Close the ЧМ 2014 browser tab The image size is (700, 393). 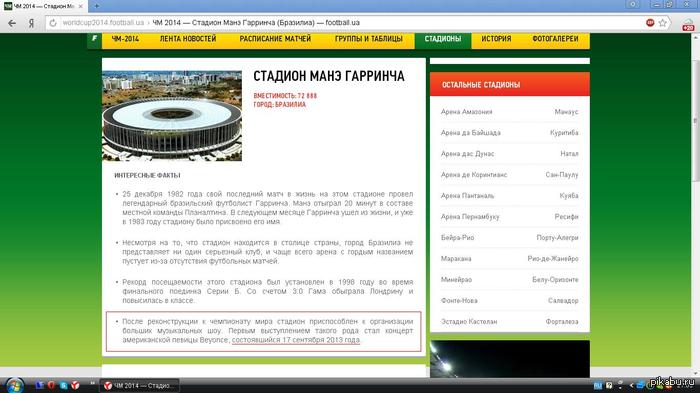(x=81, y=6)
